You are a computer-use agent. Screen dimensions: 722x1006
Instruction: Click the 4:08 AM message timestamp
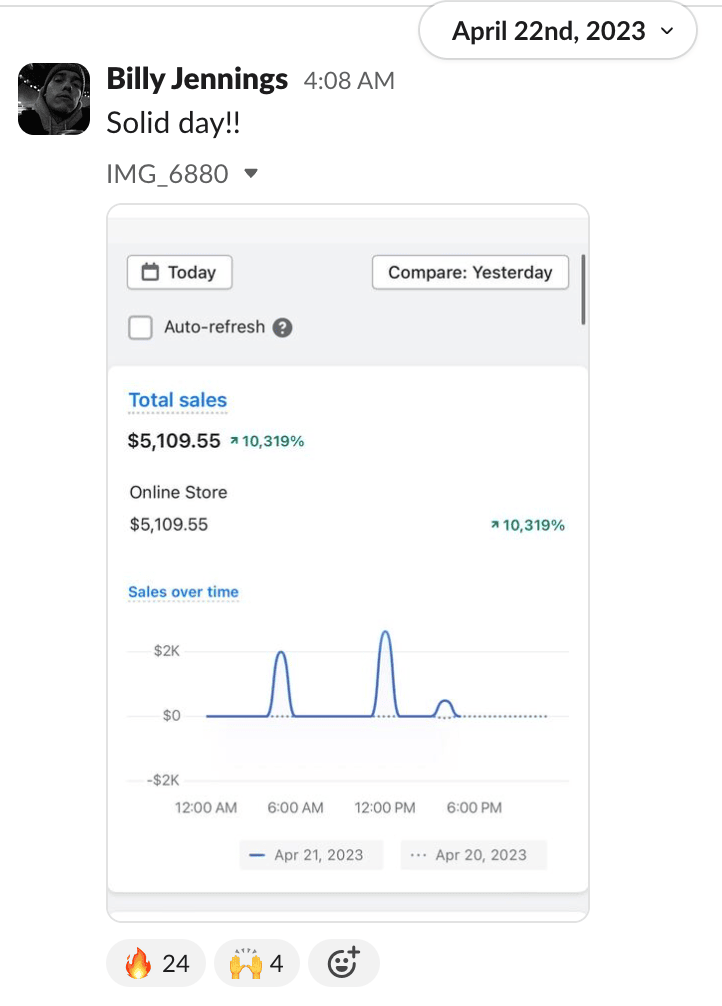(x=348, y=80)
